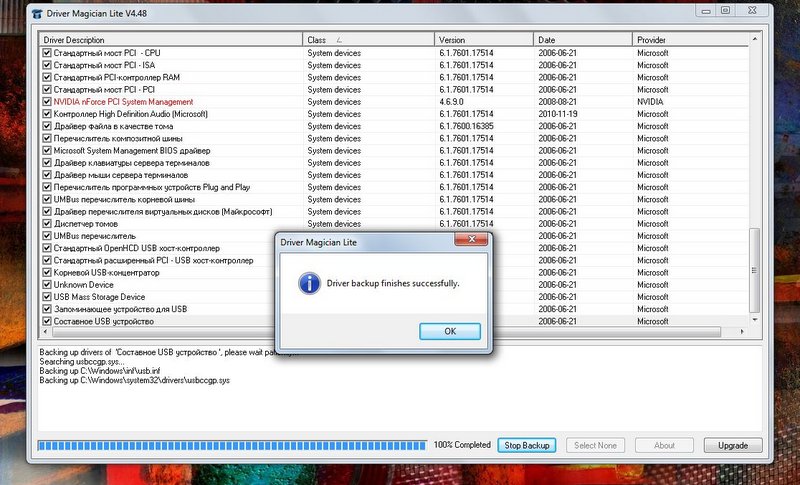Toggle checkbox for Стандартный PCI-контроллер RAM
Image resolution: width=800 pixels, height=485 pixels.
[47, 77]
